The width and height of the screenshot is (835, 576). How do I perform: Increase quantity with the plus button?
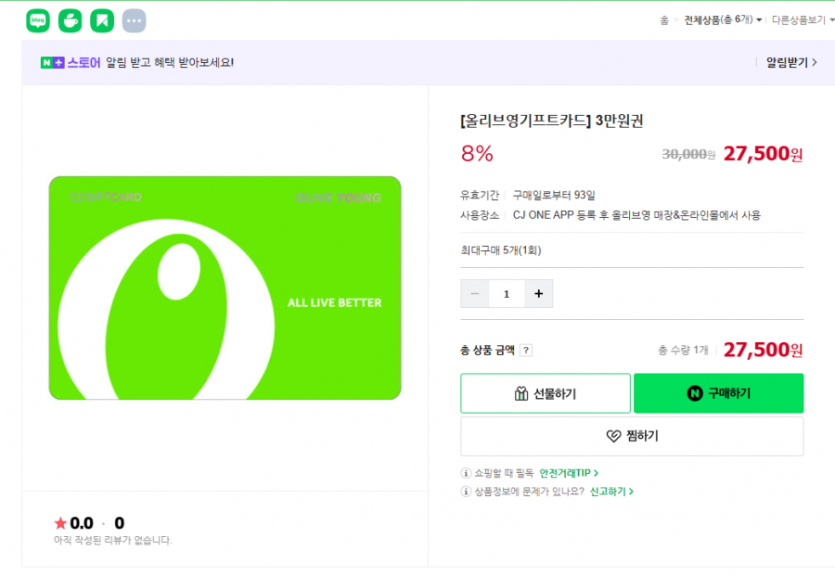pyautogui.click(x=538, y=294)
